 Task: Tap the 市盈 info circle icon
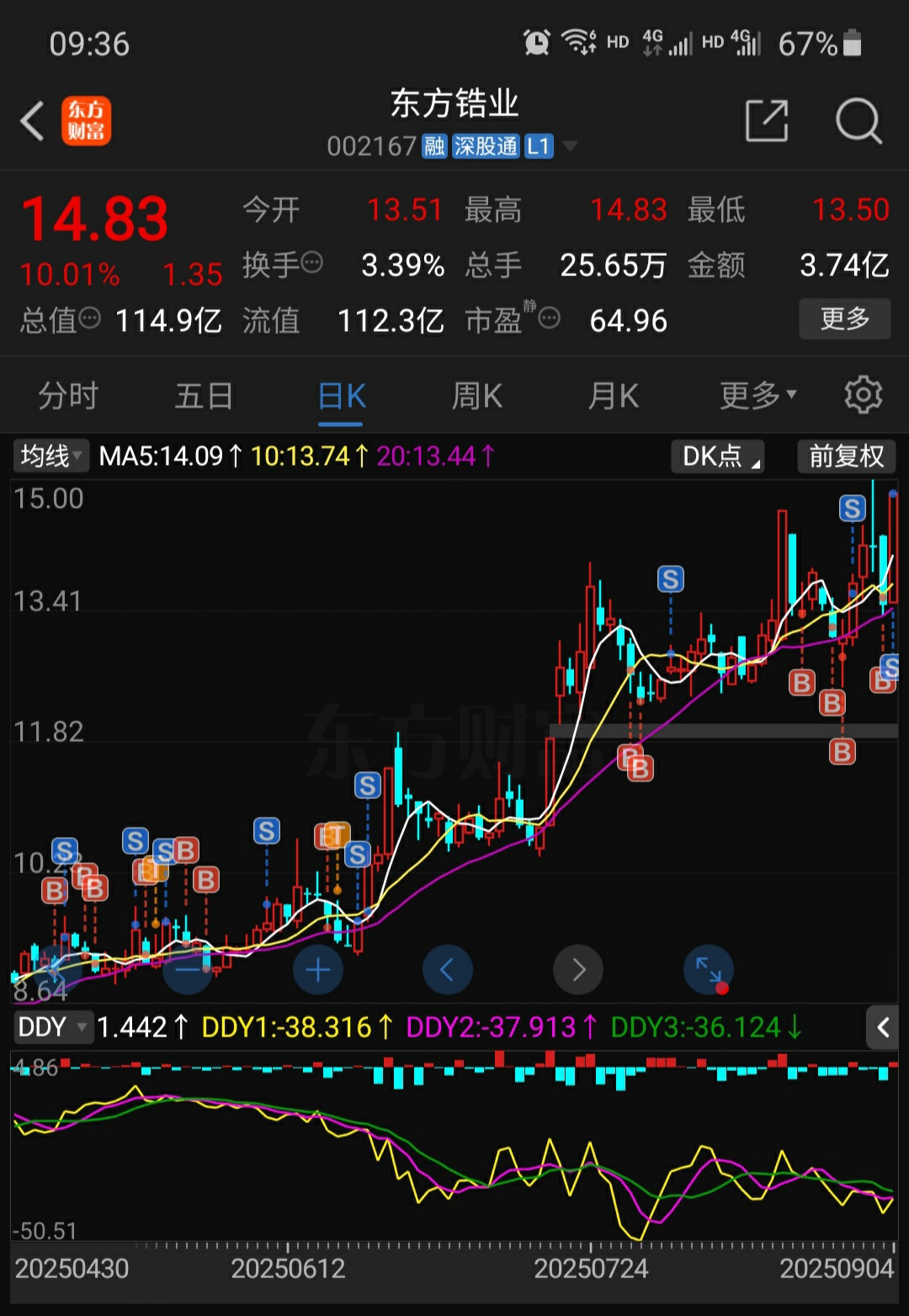(549, 318)
